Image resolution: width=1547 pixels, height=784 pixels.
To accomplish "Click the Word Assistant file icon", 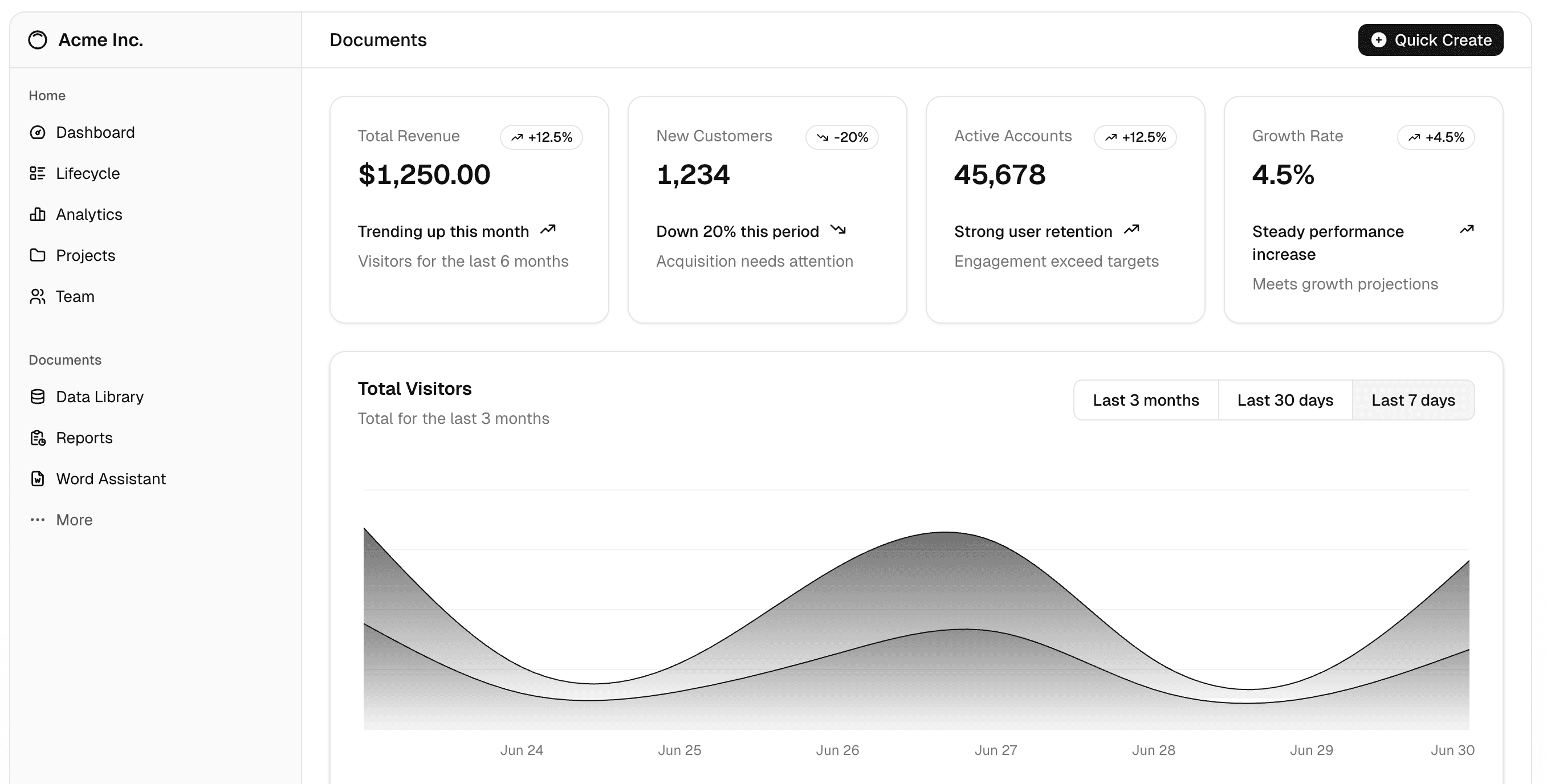I will coord(37,479).
